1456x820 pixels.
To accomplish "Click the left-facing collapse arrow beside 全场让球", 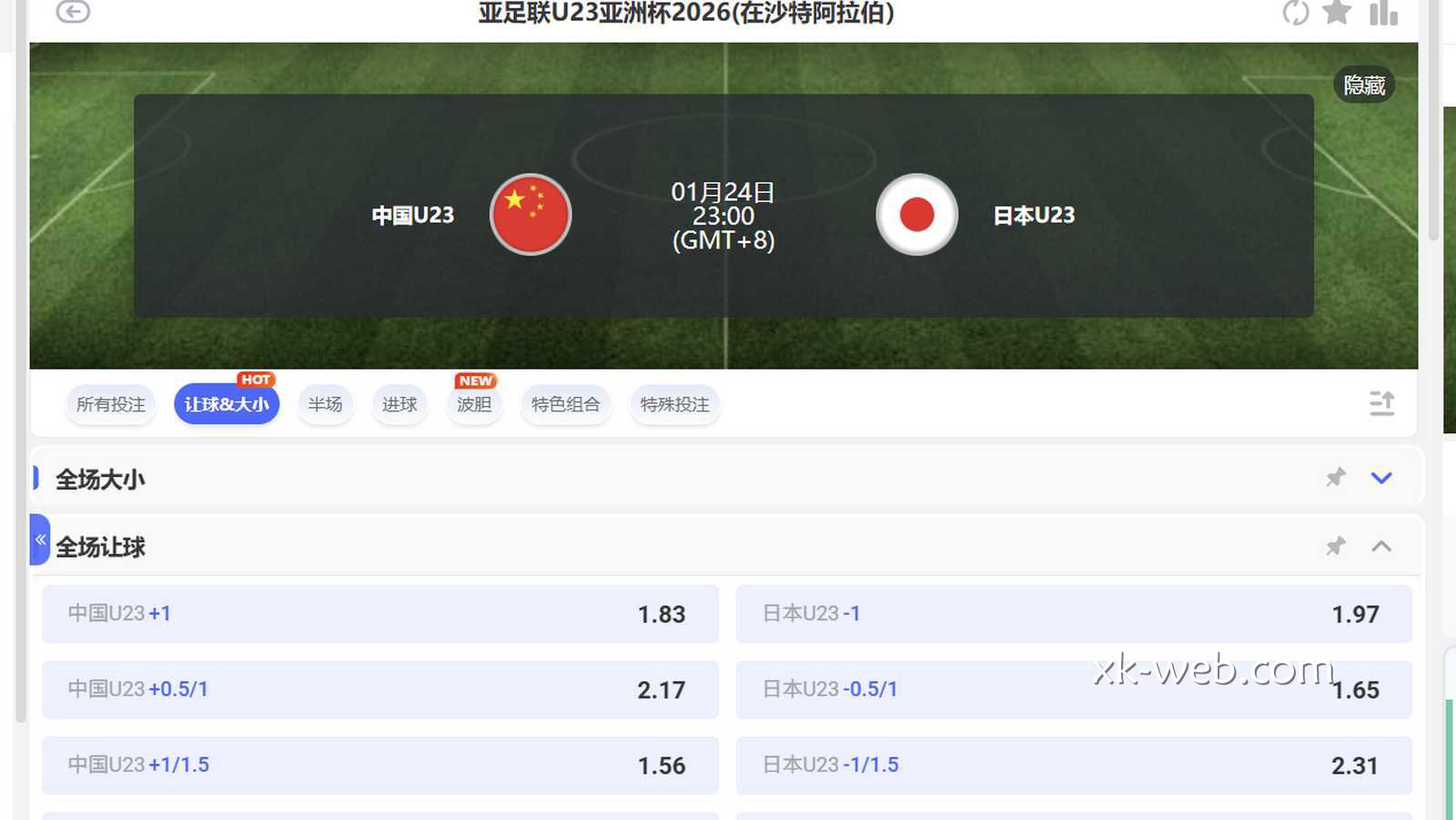I will click(40, 541).
